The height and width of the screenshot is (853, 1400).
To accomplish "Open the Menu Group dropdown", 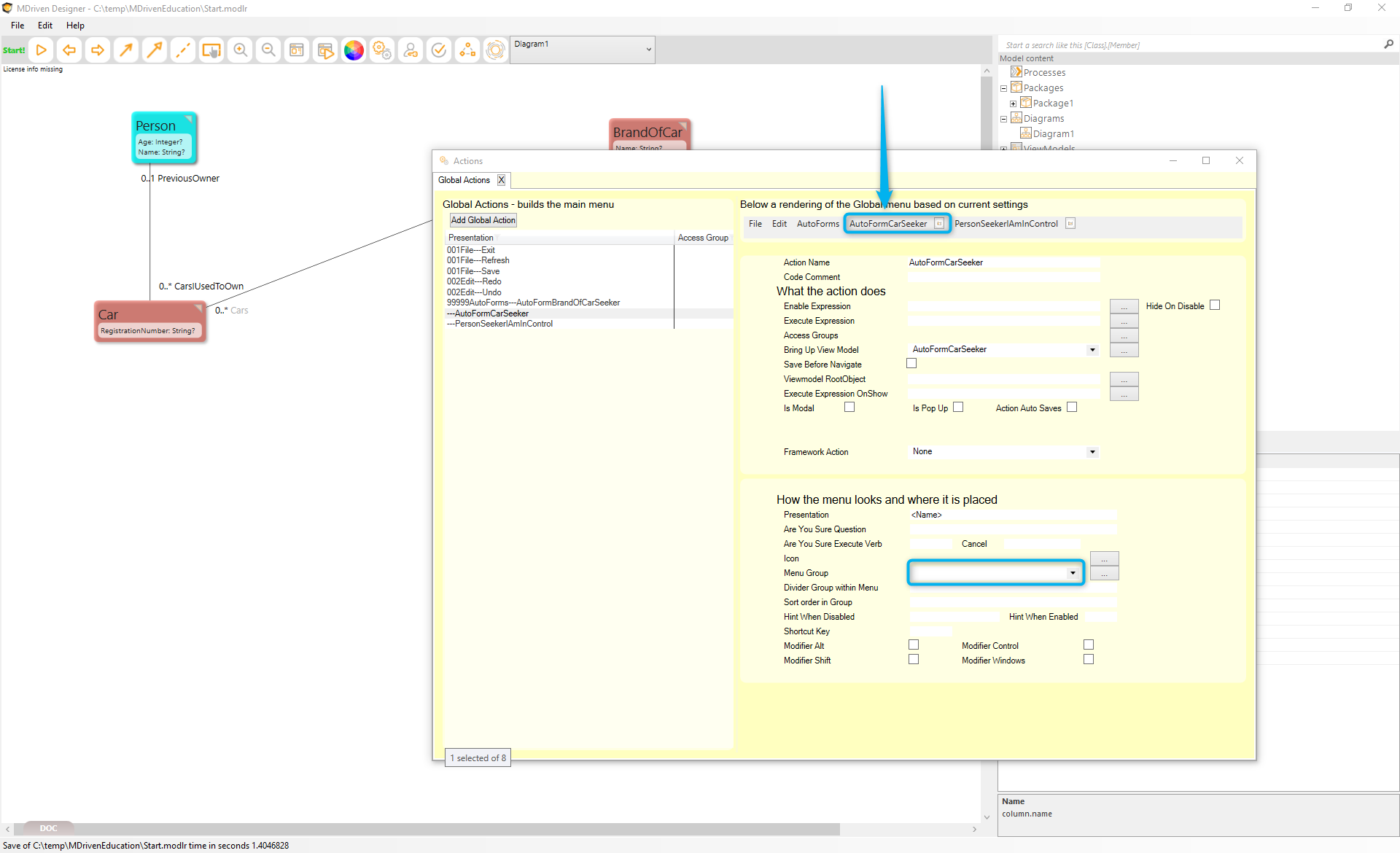I will click(1072, 573).
